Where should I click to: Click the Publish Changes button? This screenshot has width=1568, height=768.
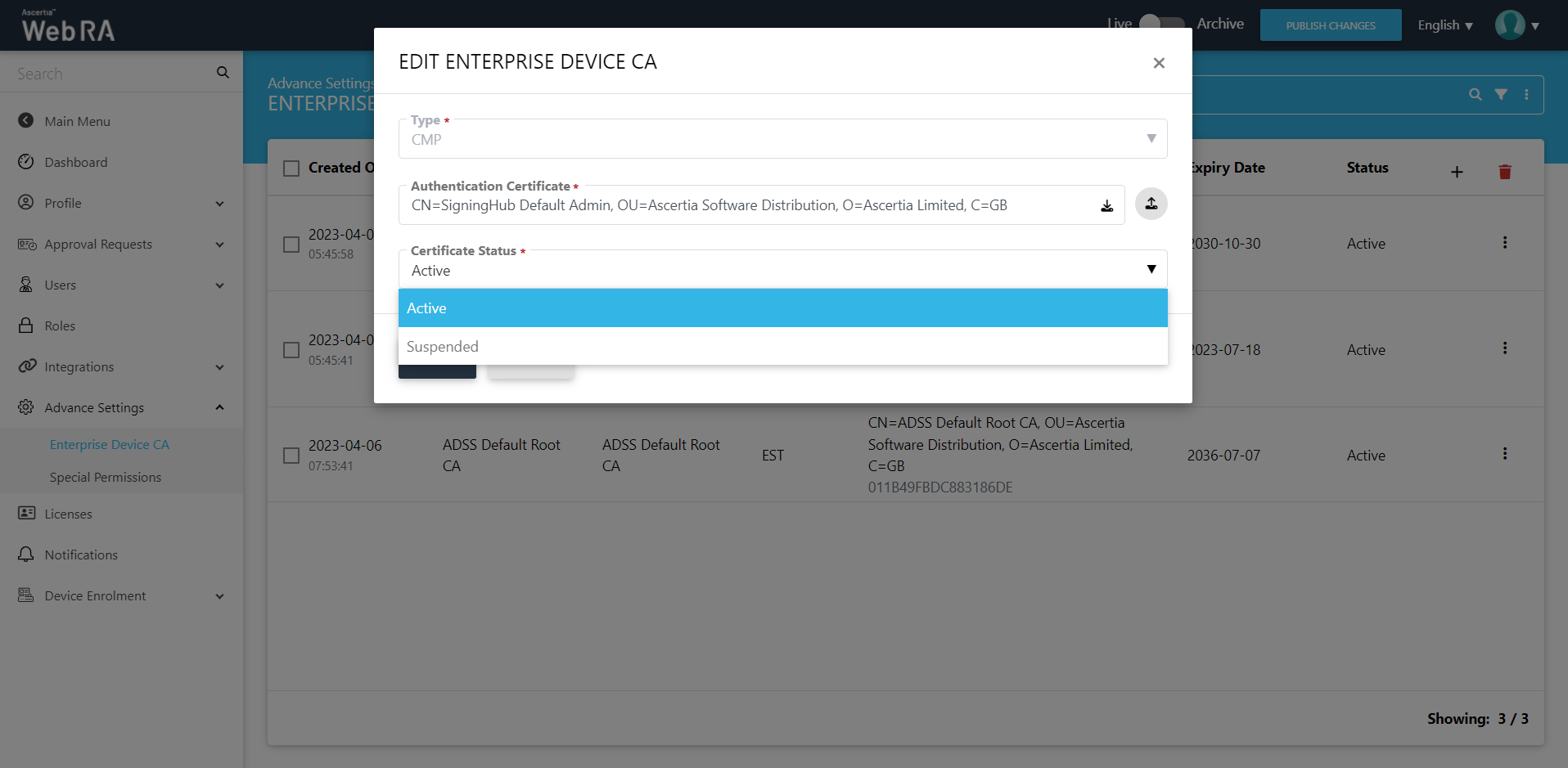point(1330,25)
